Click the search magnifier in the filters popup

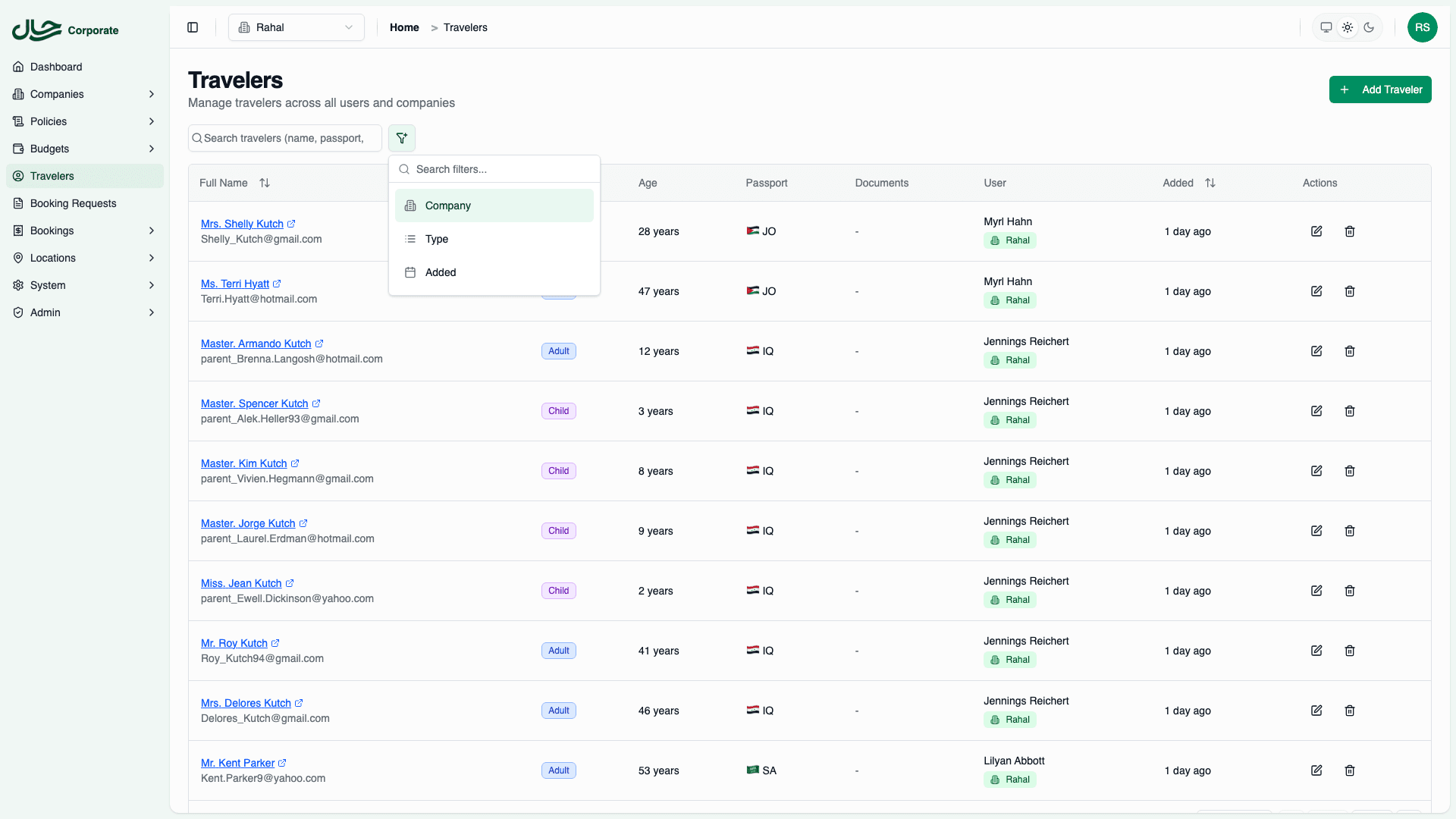[404, 169]
